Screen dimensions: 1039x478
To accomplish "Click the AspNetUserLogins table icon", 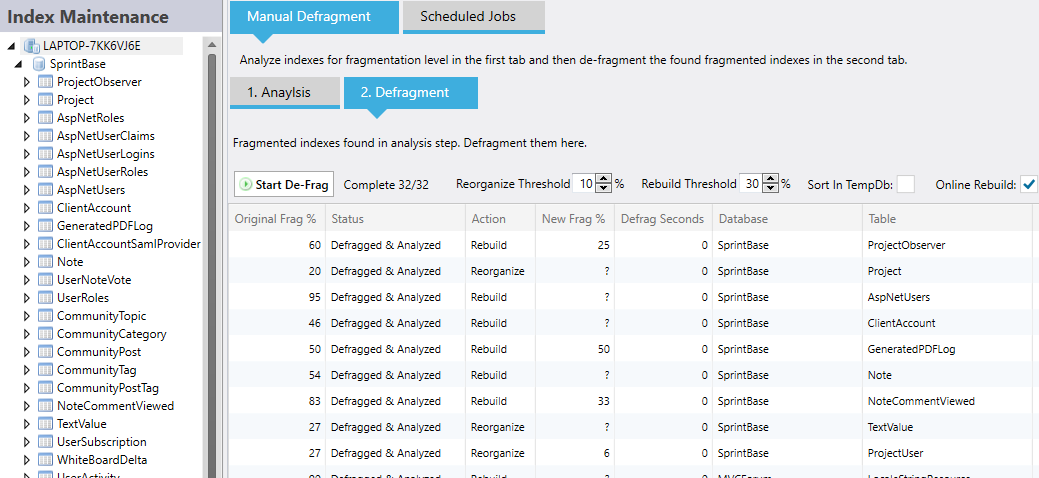I will [45, 154].
